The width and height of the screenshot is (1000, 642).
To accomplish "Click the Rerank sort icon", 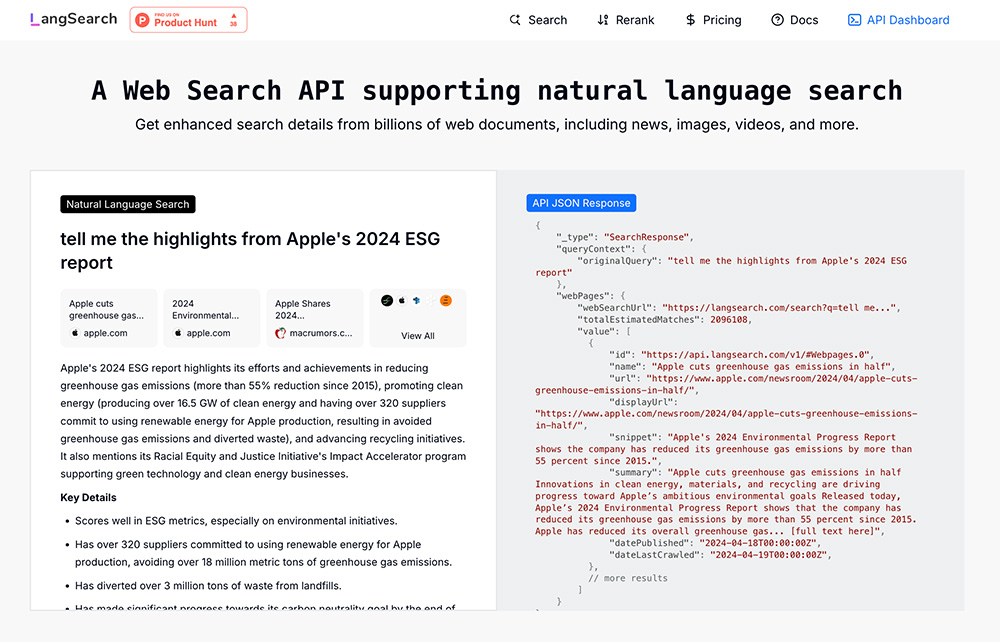I will point(603,20).
